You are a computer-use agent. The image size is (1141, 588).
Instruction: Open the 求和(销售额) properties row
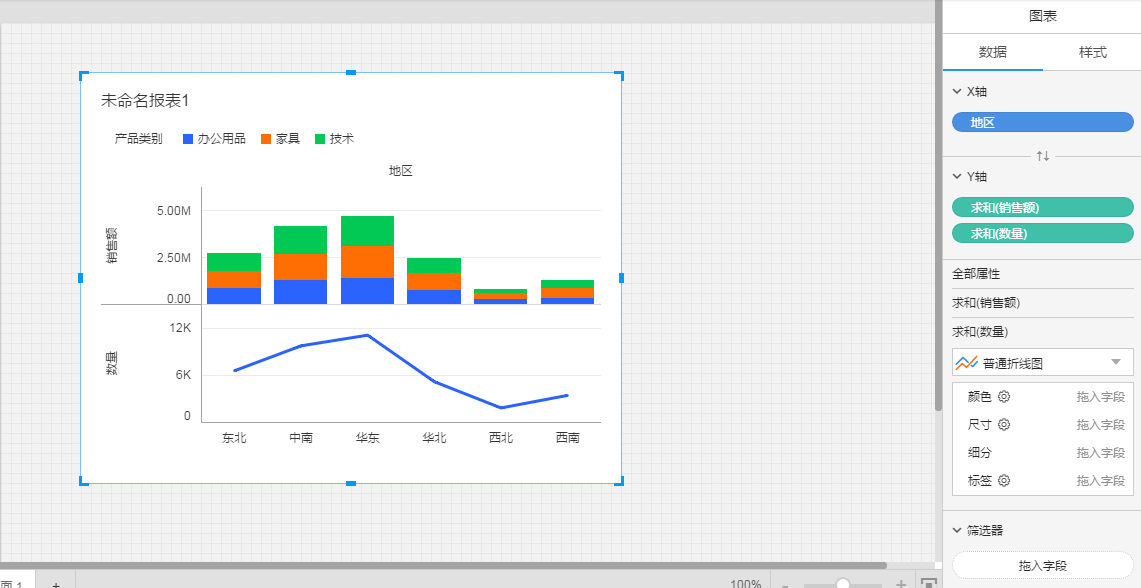1043,303
